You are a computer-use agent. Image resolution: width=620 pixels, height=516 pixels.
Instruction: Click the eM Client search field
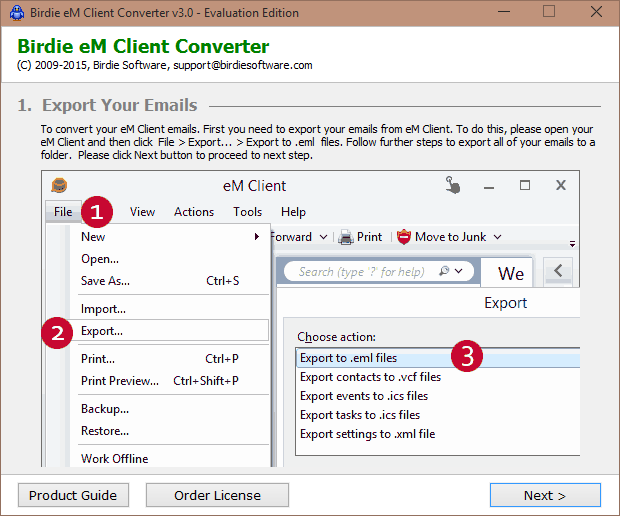click(362, 272)
